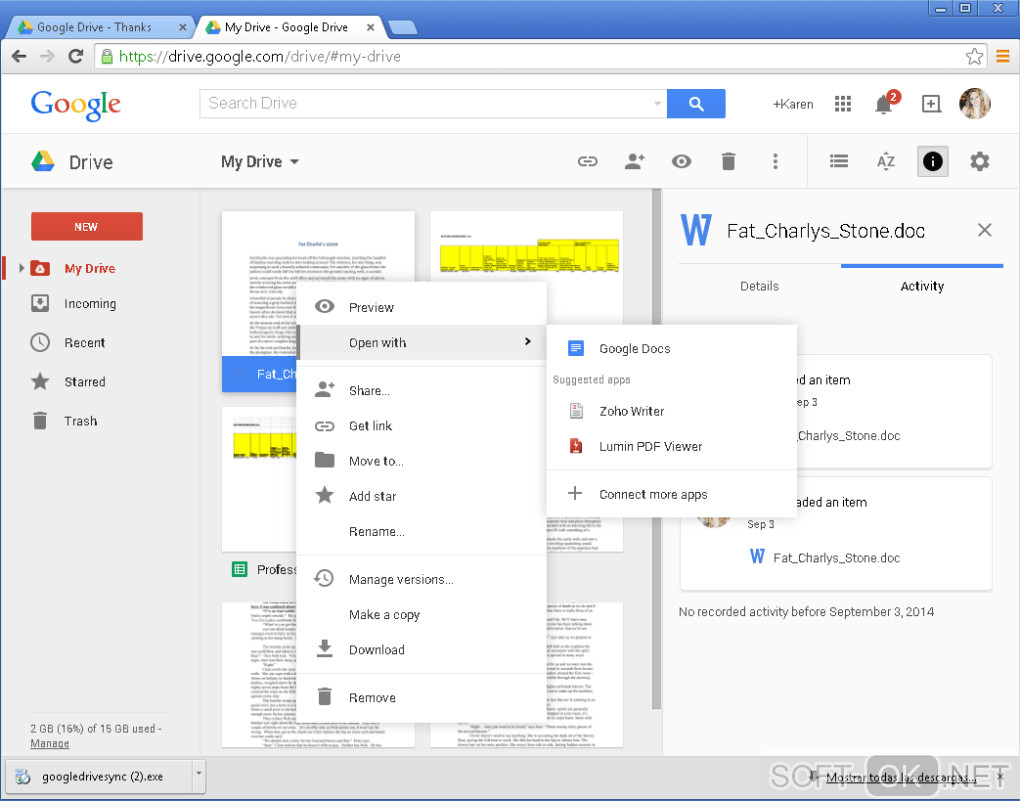1020x801 pixels.
Task: Open with Google Docs
Action: pos(672,348)
